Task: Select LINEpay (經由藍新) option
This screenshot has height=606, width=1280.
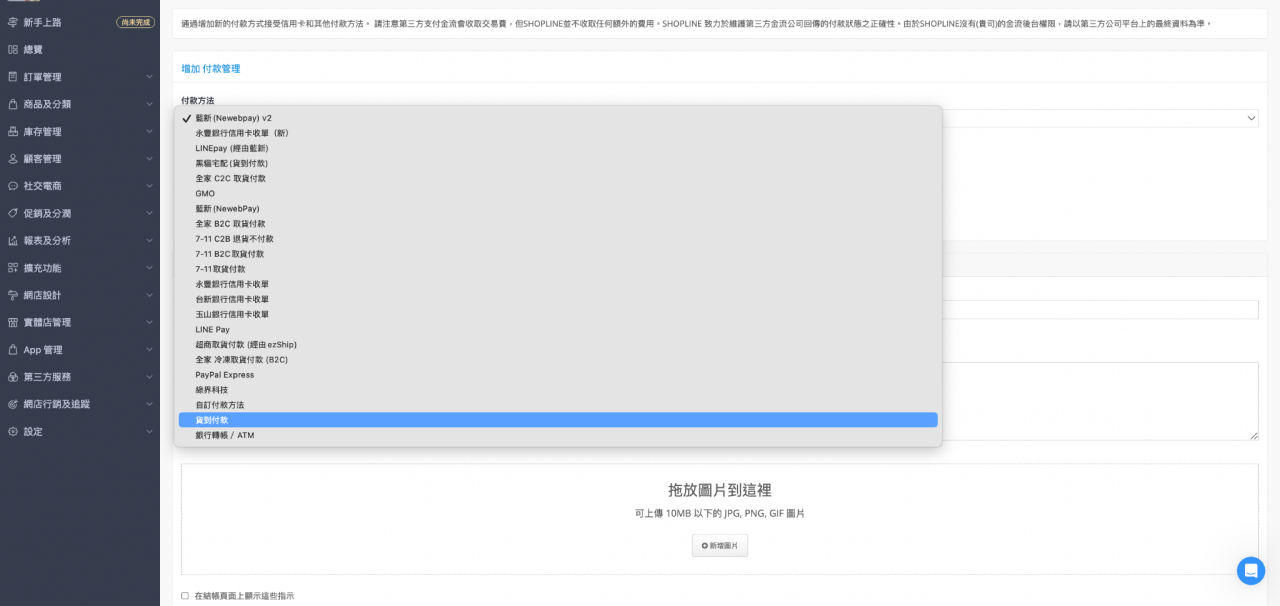Action: [558, 148]
